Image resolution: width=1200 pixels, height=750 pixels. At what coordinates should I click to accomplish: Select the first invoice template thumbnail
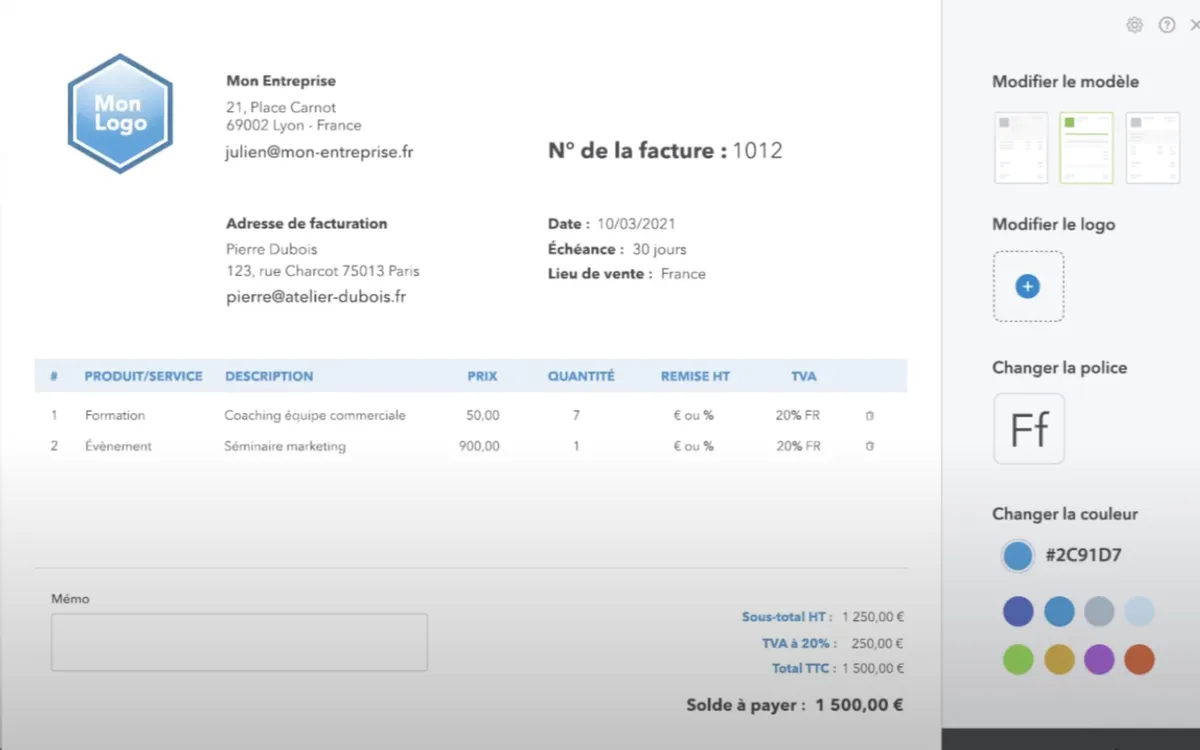pos(1021,148)
